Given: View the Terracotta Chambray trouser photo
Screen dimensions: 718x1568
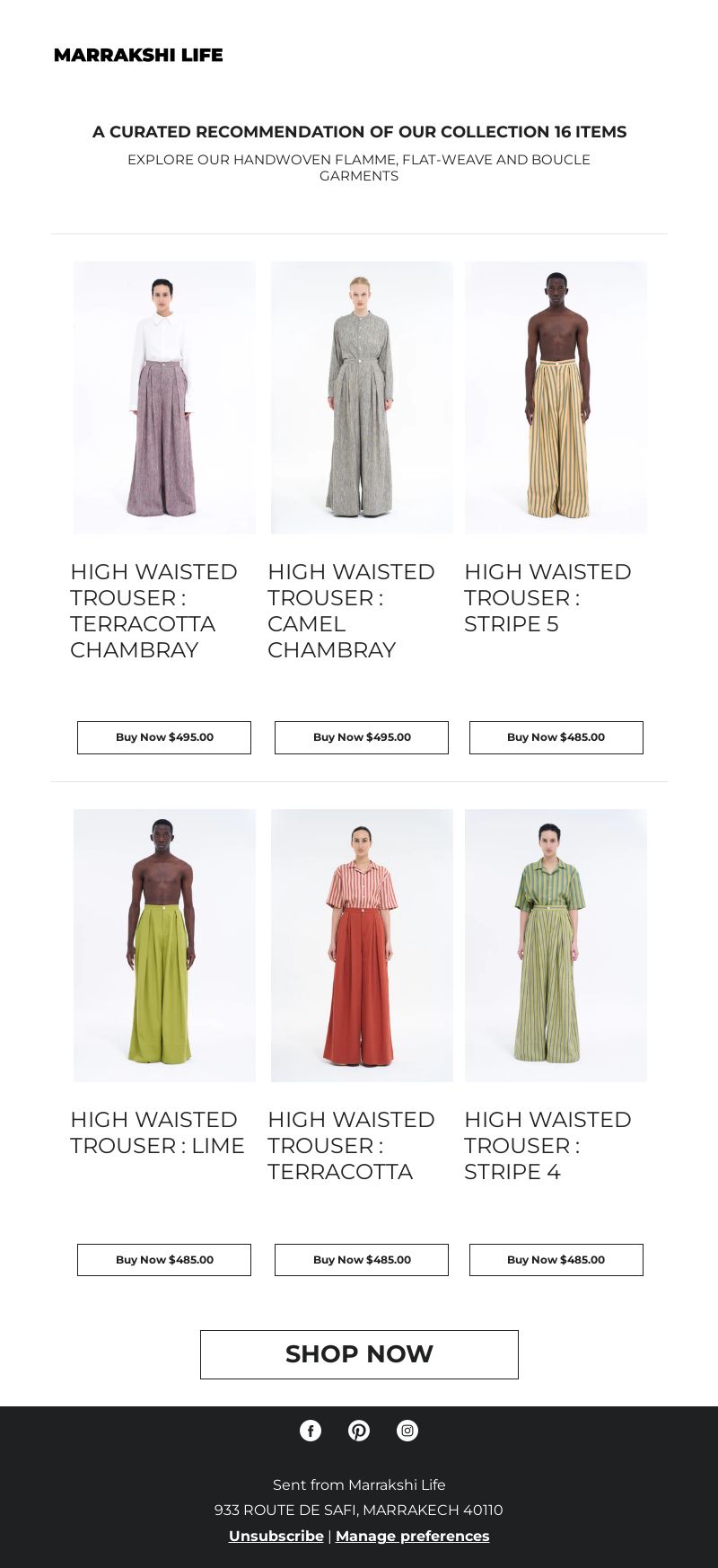Looking at the screenshot, I should [x=164, y=398].
